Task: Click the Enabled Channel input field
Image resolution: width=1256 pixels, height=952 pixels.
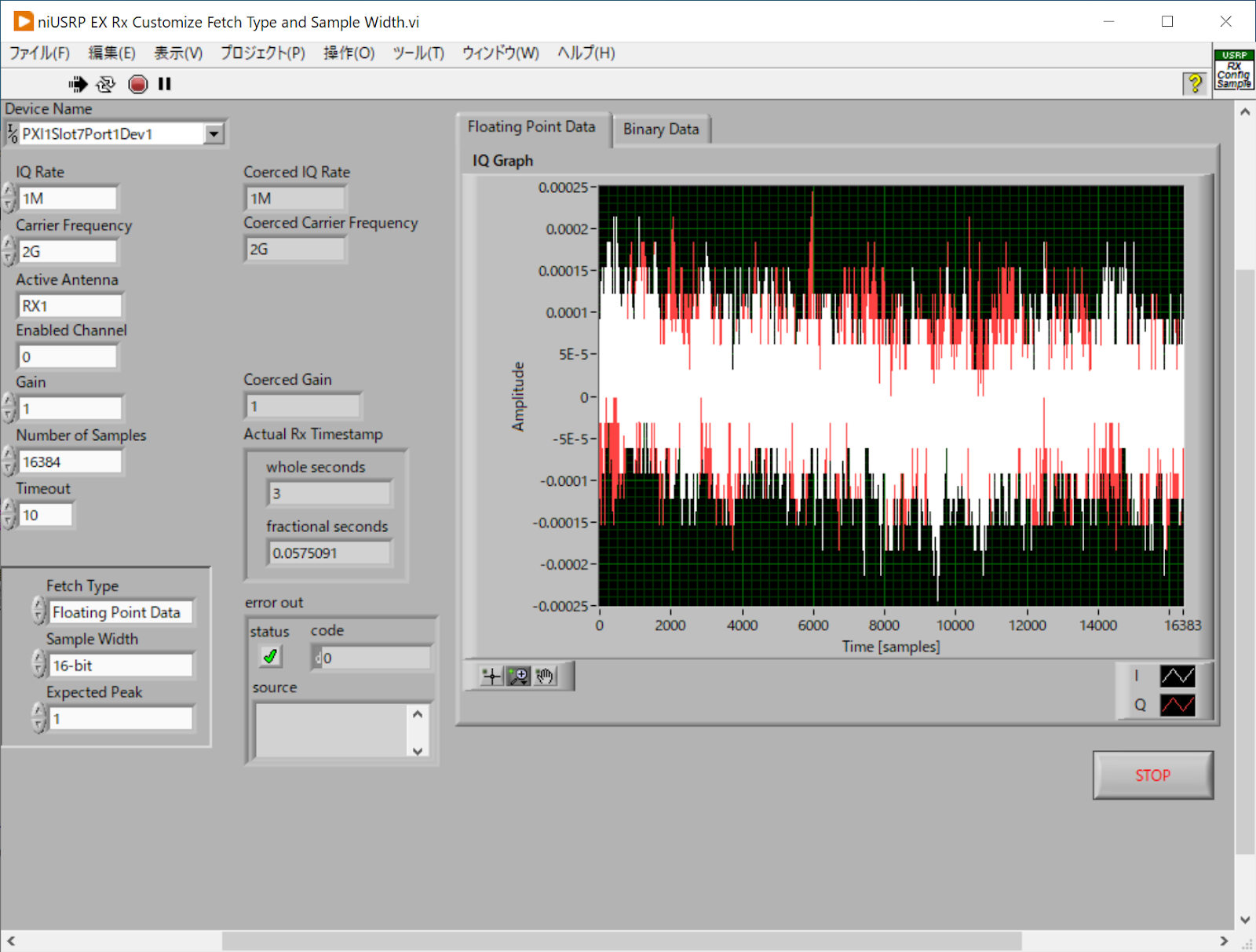Action: click(68, 357)
